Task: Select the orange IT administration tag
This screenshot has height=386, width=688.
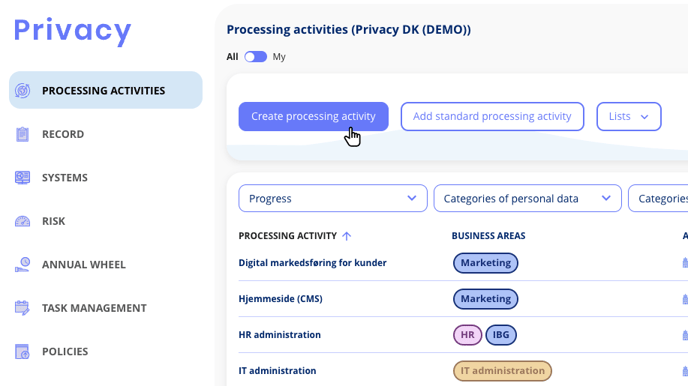Action: 502,371
